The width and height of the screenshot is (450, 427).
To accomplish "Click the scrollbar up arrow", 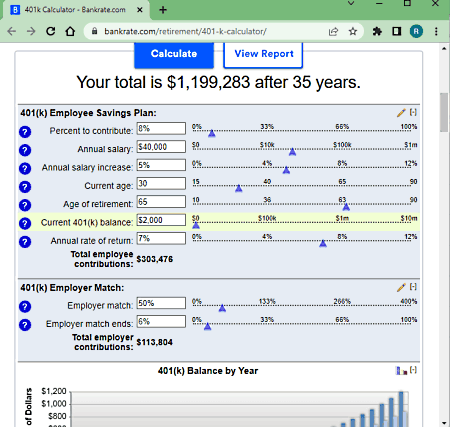I will tap(444, 49).
